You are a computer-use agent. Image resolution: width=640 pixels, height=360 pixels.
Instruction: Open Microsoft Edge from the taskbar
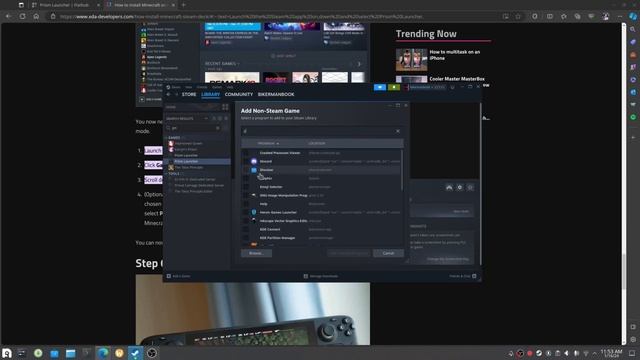coord(103,353)
